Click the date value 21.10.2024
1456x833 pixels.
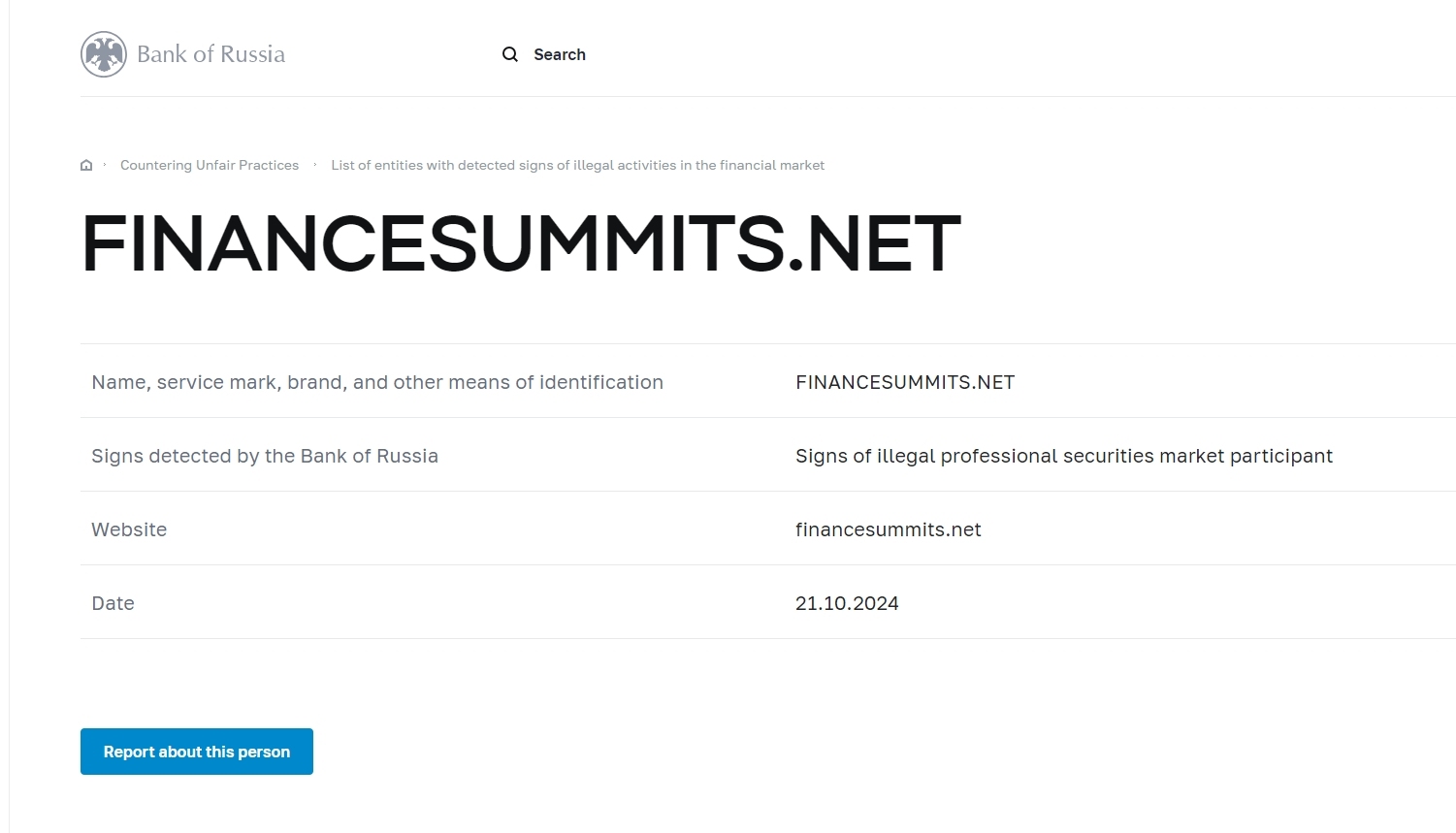click(x=847, y=603)
